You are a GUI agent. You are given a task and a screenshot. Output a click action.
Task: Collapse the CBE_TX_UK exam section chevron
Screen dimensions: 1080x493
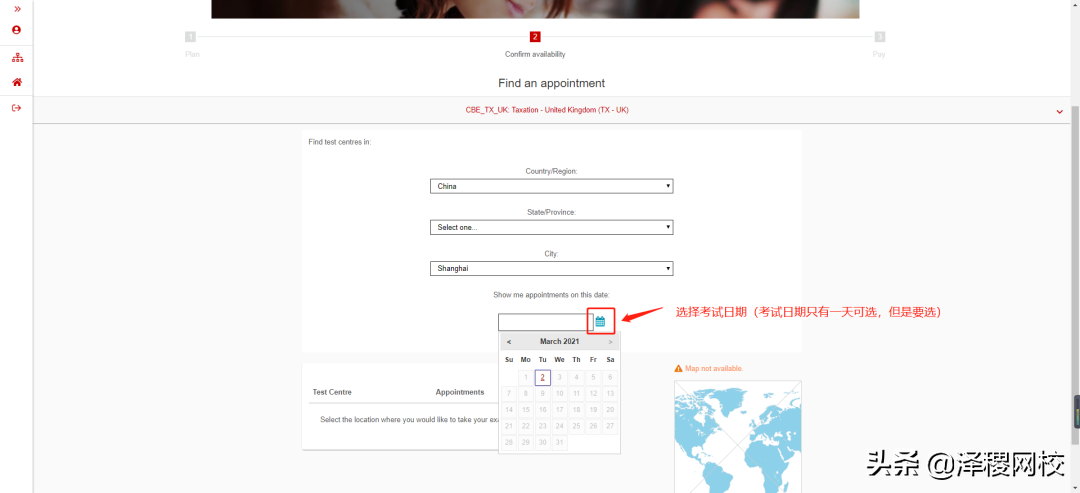click(1059, 112)
